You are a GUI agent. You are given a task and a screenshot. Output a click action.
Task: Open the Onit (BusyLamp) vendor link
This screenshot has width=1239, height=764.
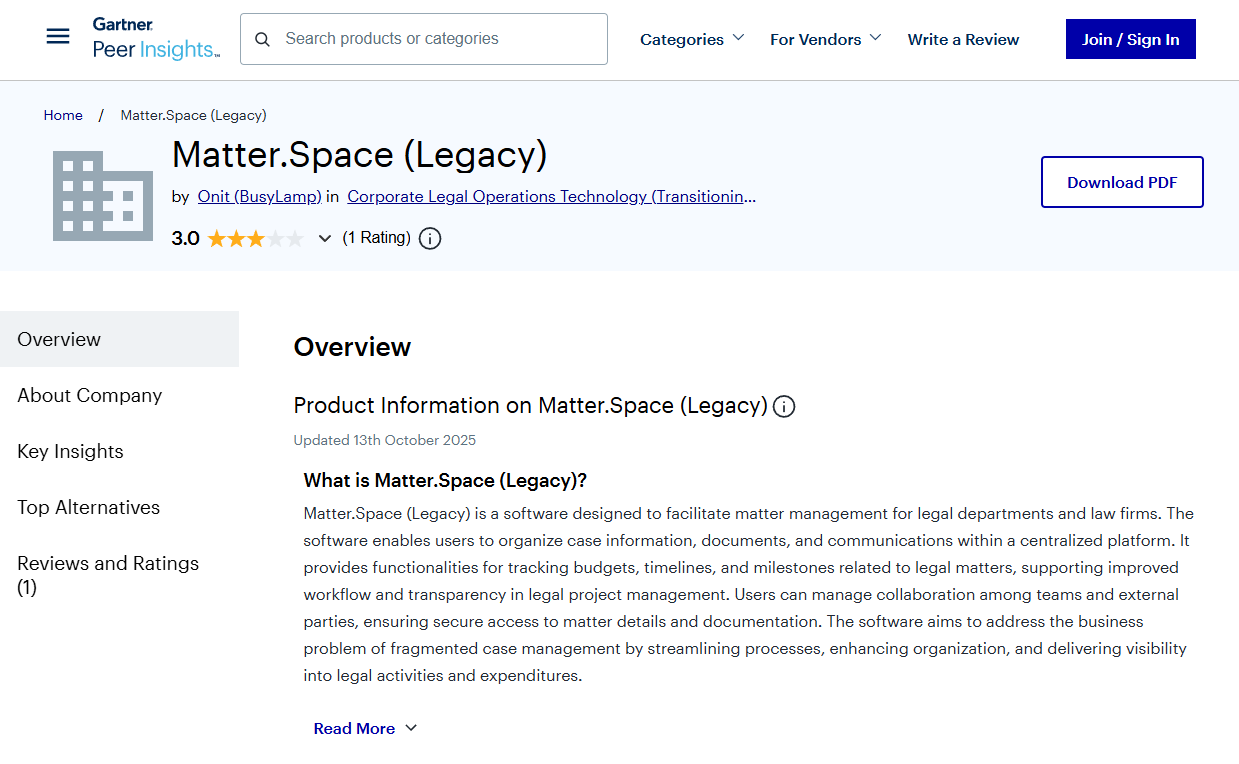pyautogui.click(x=260, y=197)
